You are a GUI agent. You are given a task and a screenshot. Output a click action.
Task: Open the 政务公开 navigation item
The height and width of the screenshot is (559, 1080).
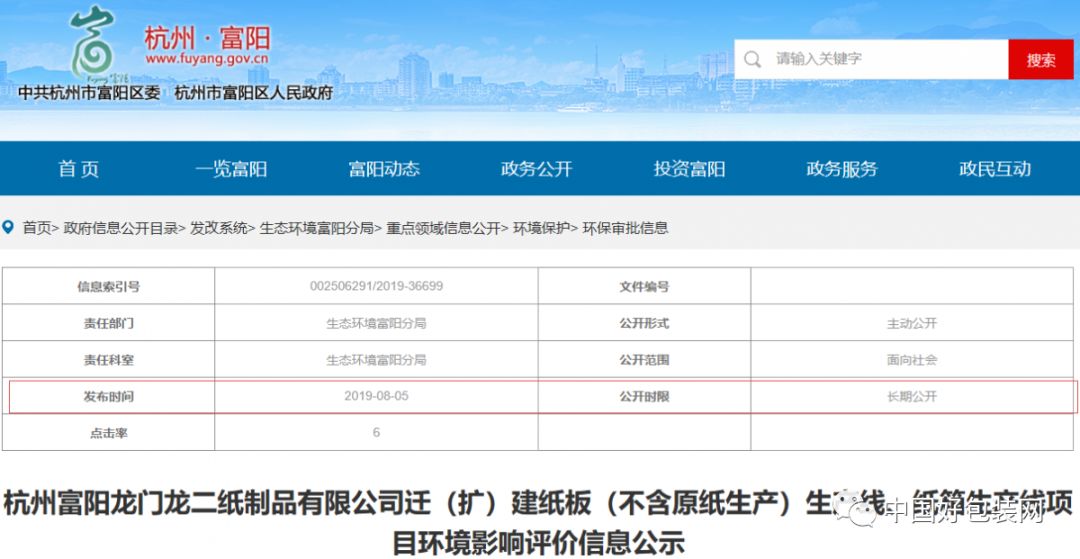tap(537, 169)
